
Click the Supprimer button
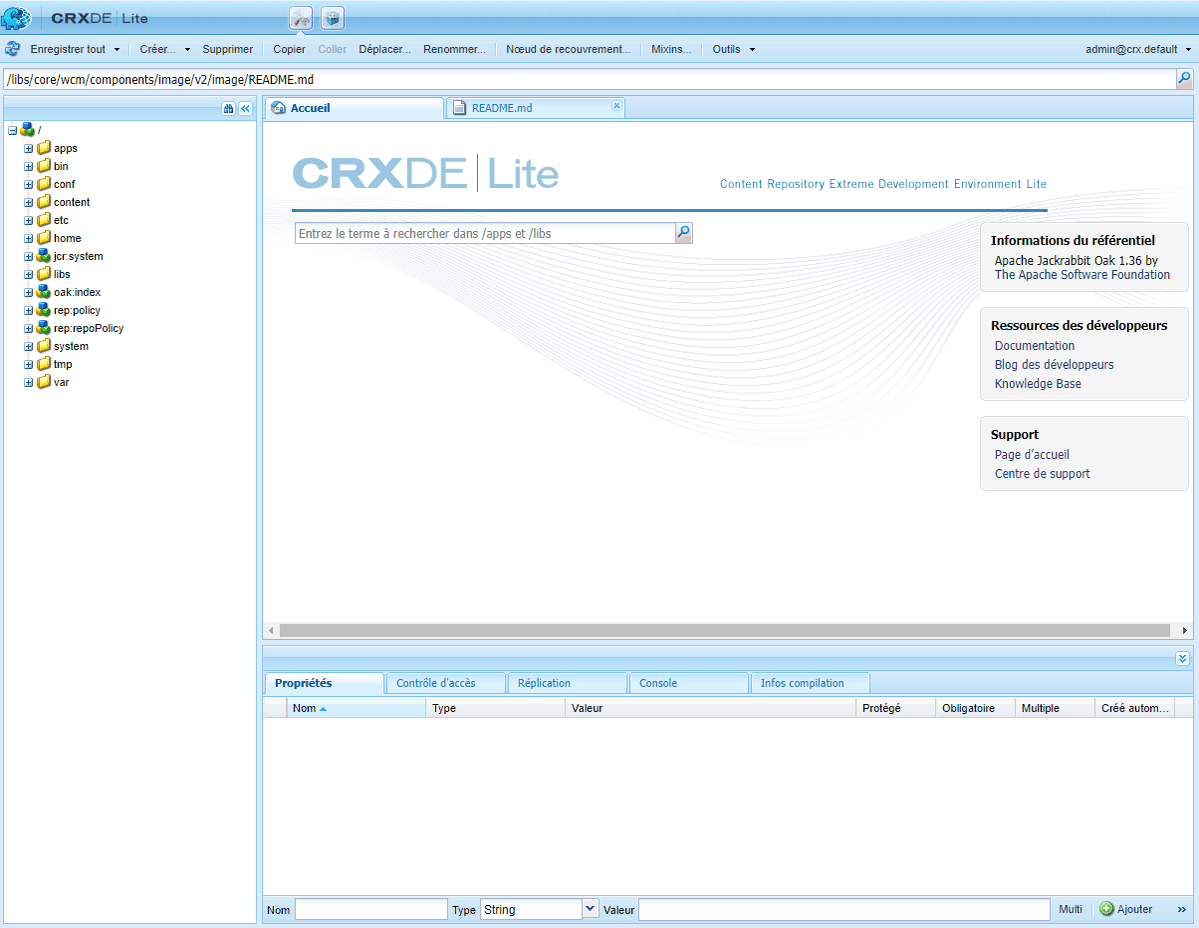pos(227,48)
